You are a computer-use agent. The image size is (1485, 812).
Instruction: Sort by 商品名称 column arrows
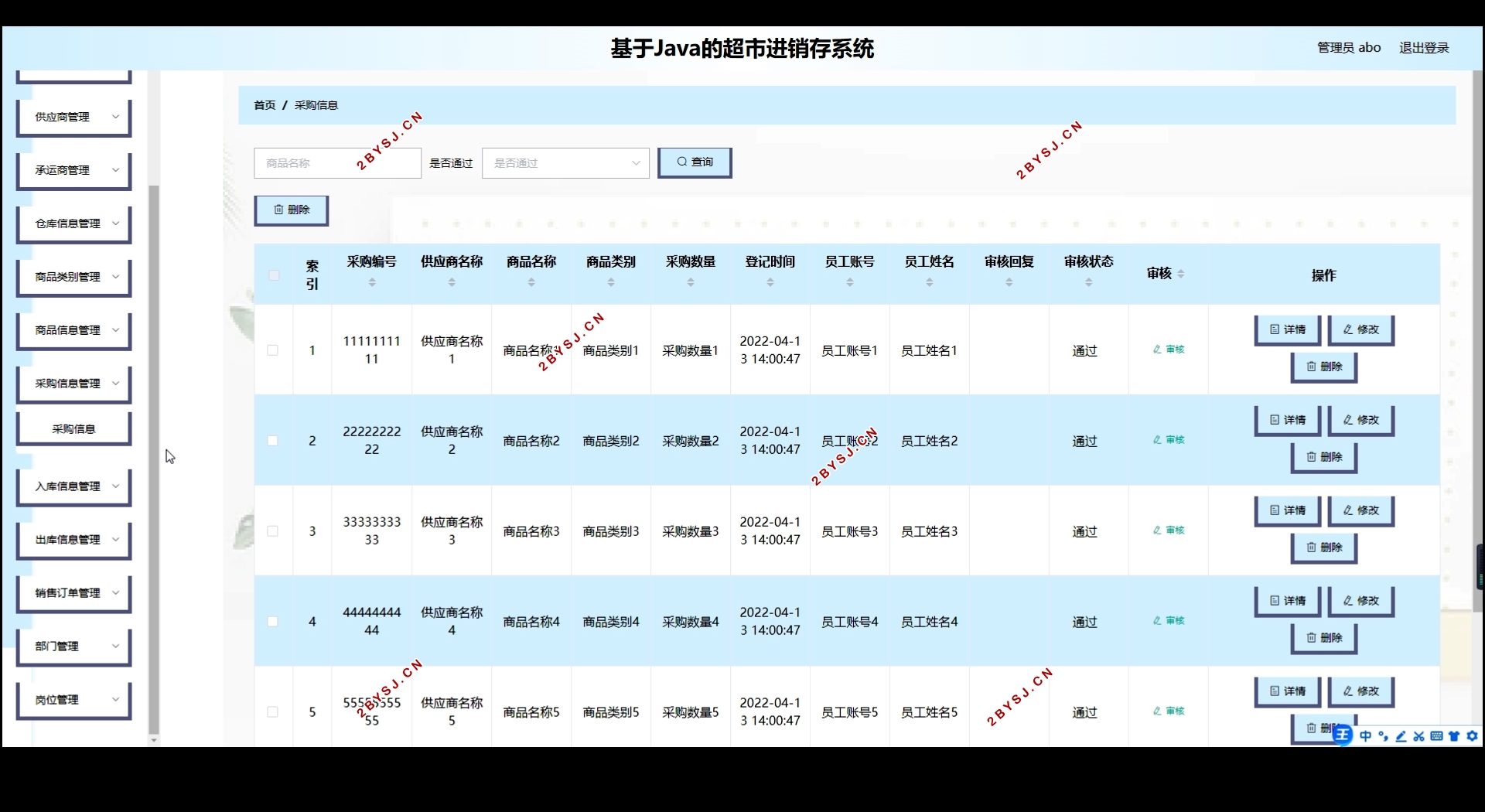[x=531, y=283]
